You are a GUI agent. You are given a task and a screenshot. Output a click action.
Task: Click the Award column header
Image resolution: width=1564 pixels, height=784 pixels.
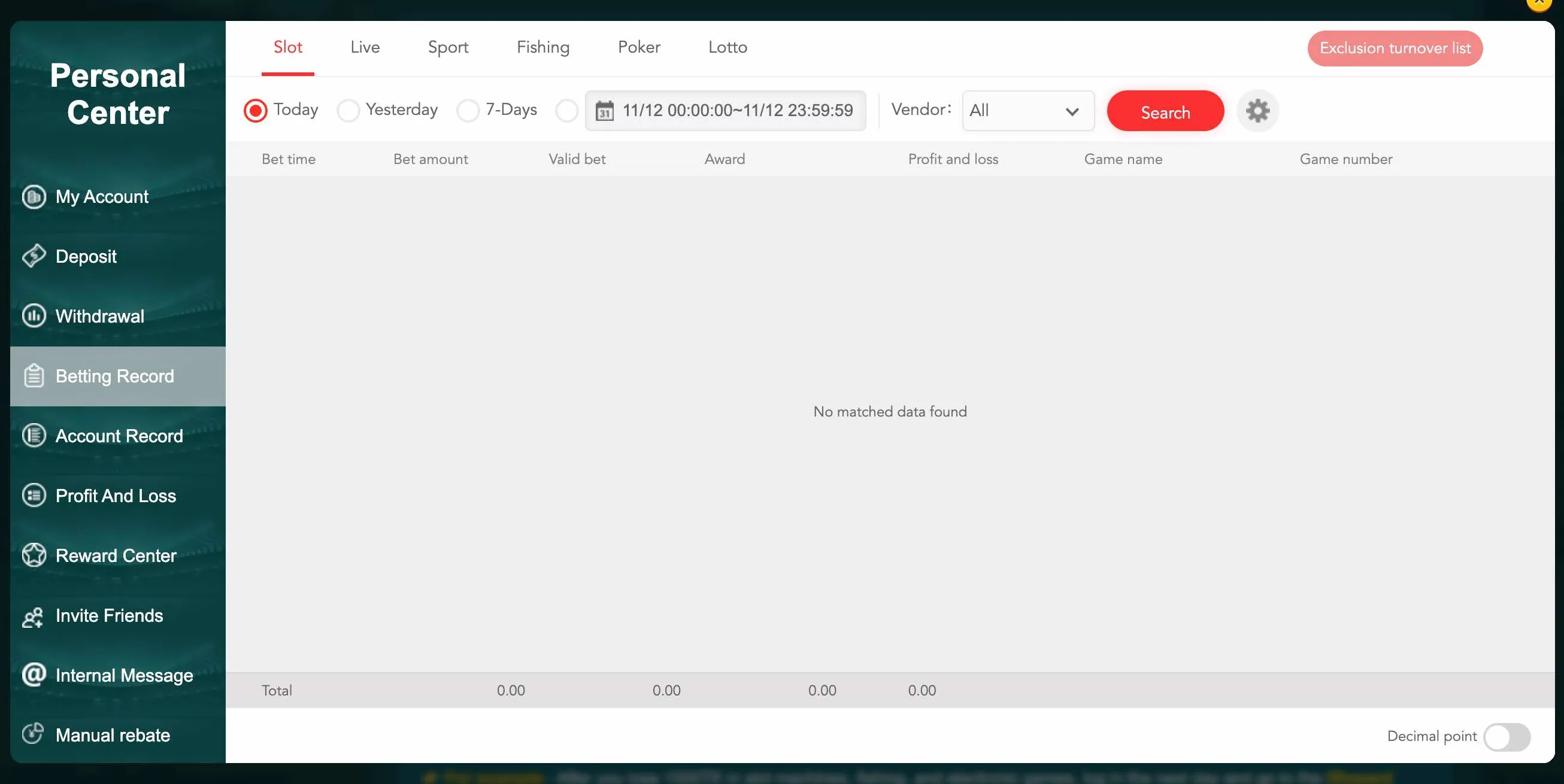point(725,159)
